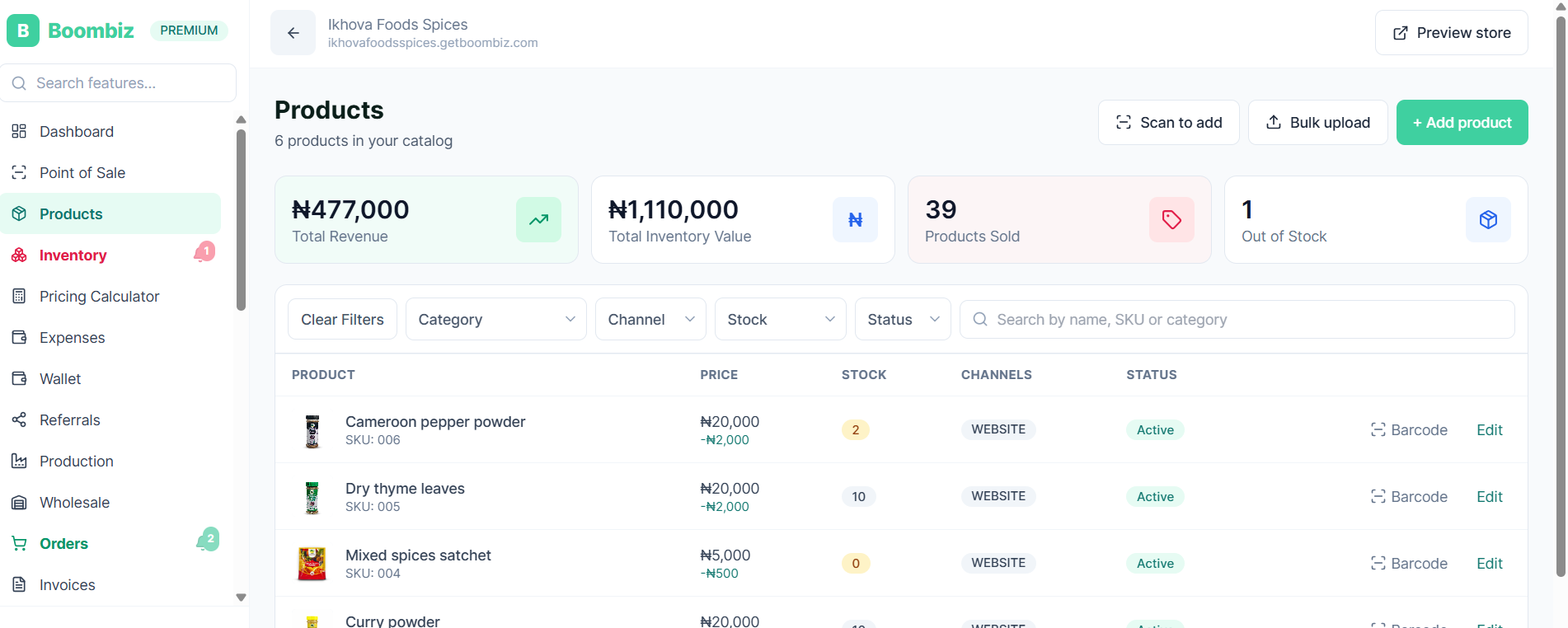Open Barcode for Dry thyme leaves

click(x=1409, y=497)
